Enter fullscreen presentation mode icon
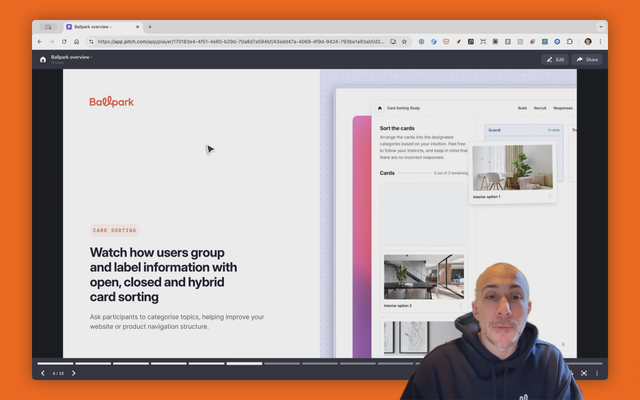The width and height of the screenshot is (640, 400). click(x=584, y=373)
